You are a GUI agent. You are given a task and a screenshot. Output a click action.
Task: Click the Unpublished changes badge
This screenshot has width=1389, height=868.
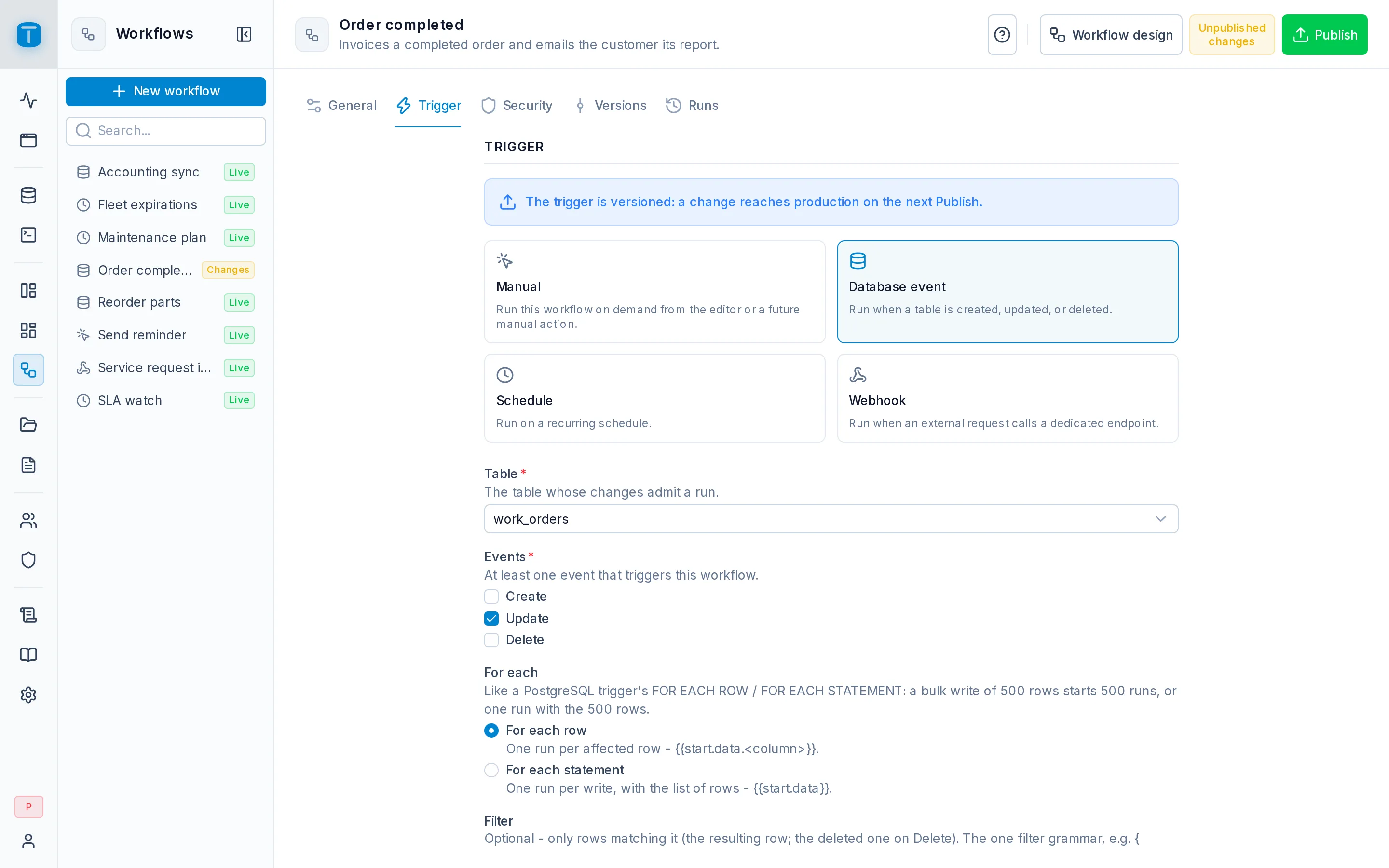(x=1232, y=35)
